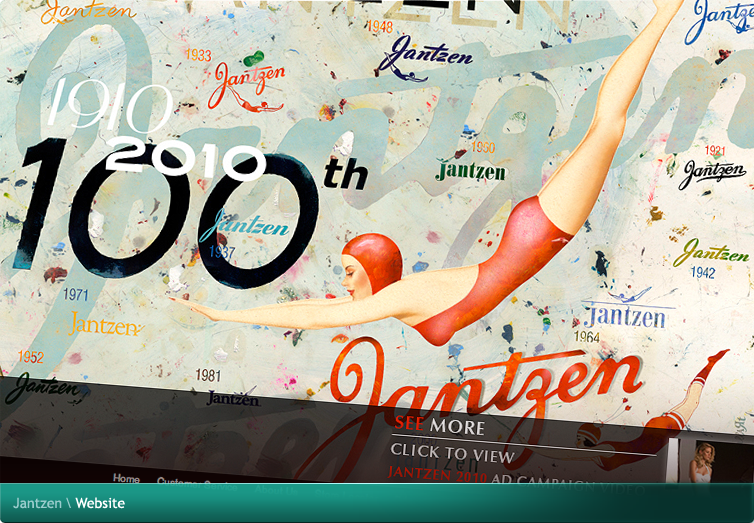Screen dimensions: 754x523
Task: Click the green 1960 Jantzen logo
Action: point(470,170)
